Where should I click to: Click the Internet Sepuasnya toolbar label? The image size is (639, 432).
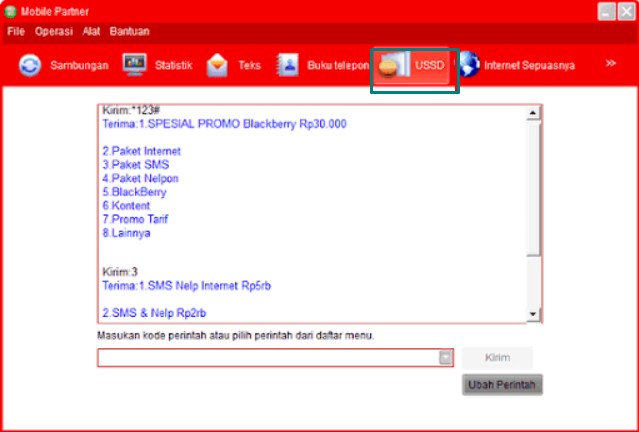pyautogui.click(x=529, y=65)
